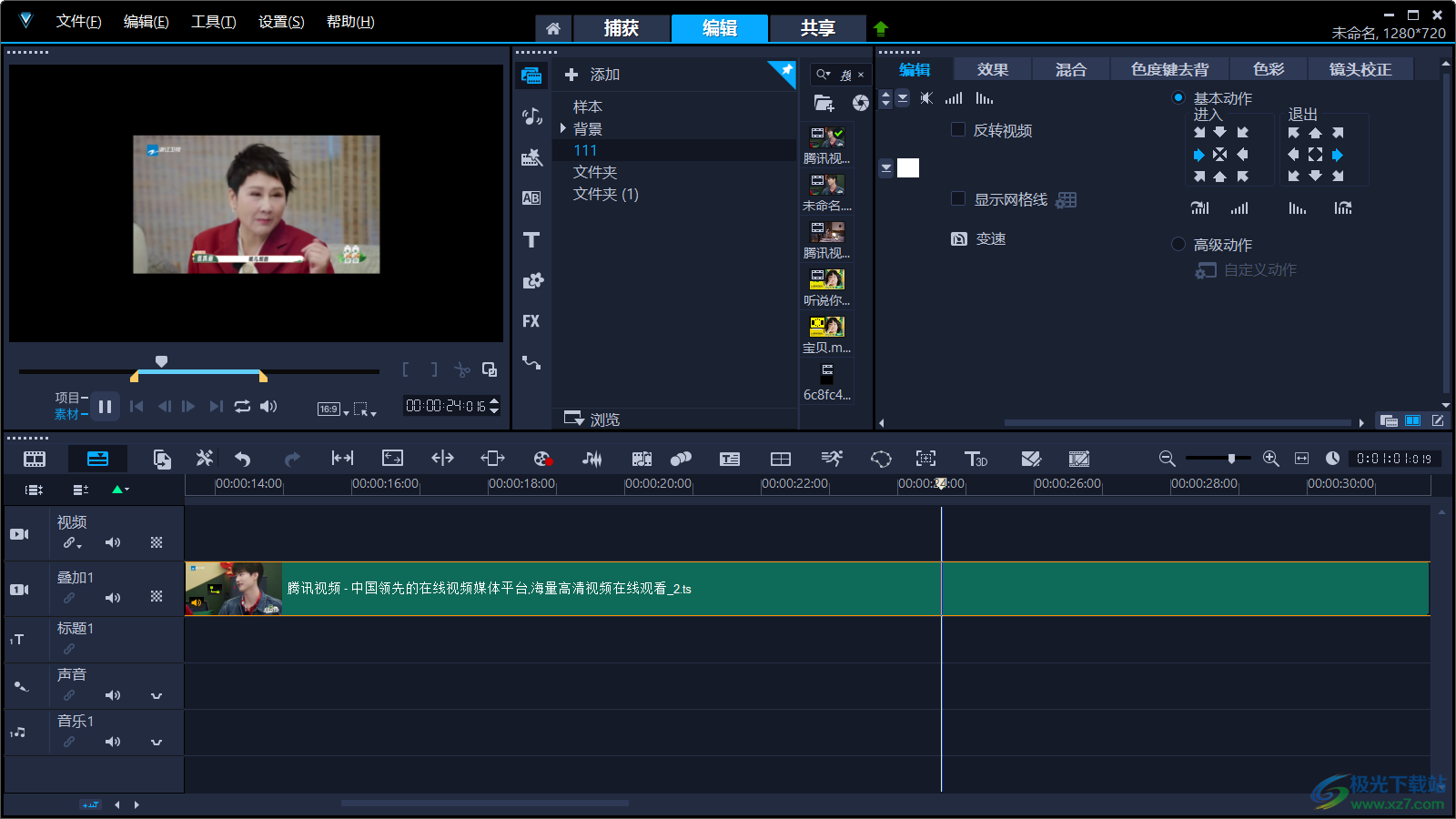The width and height of the screenshot is (1456, 819).
Task: Expand the 背景 folder in library
Action: point(563,128)
